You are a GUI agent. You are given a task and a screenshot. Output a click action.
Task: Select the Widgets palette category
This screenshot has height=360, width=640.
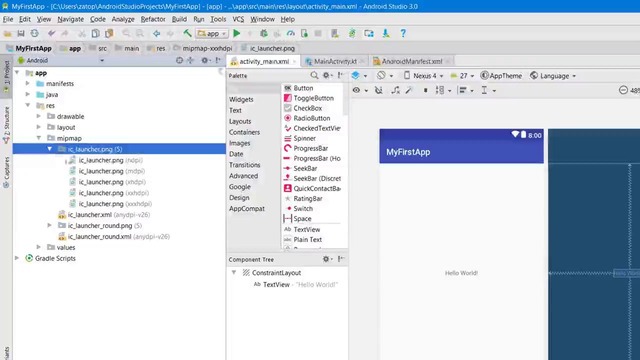click(241, 100)
